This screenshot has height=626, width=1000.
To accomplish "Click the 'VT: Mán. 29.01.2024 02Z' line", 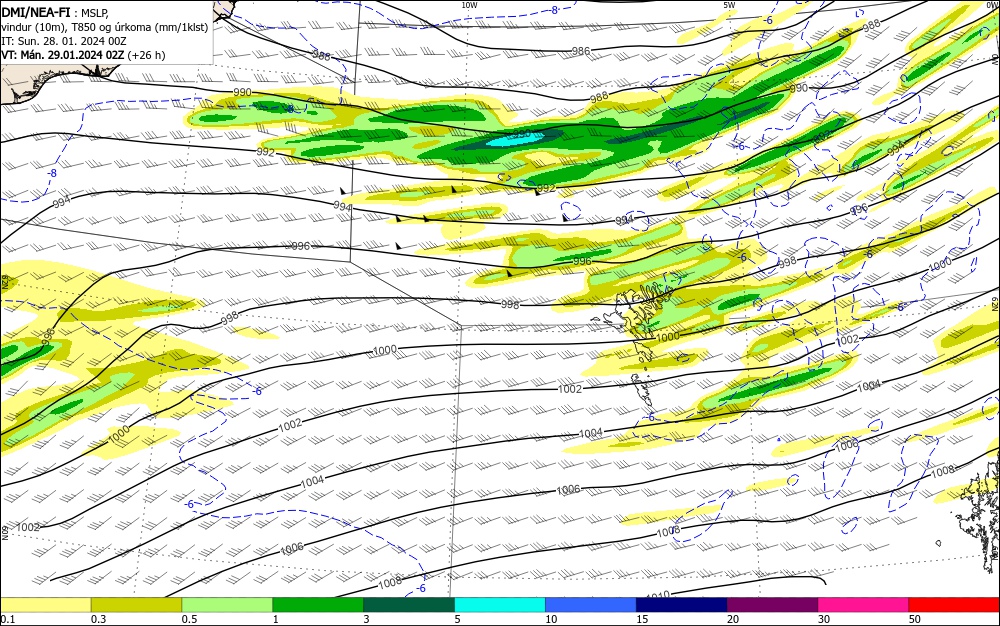I will tap(62, 55).
